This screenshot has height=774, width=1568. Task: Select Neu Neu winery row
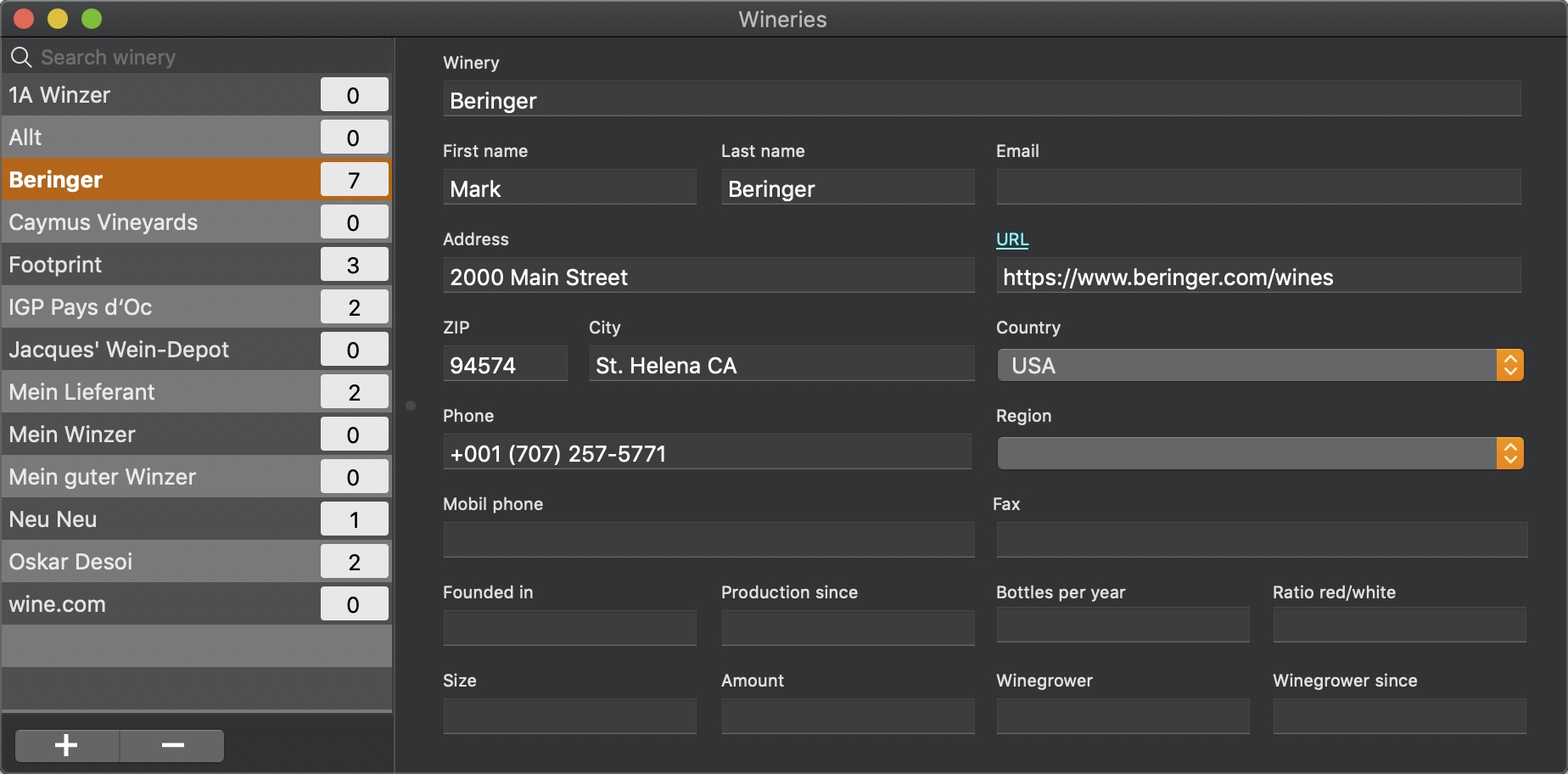[x=197, y=519]
